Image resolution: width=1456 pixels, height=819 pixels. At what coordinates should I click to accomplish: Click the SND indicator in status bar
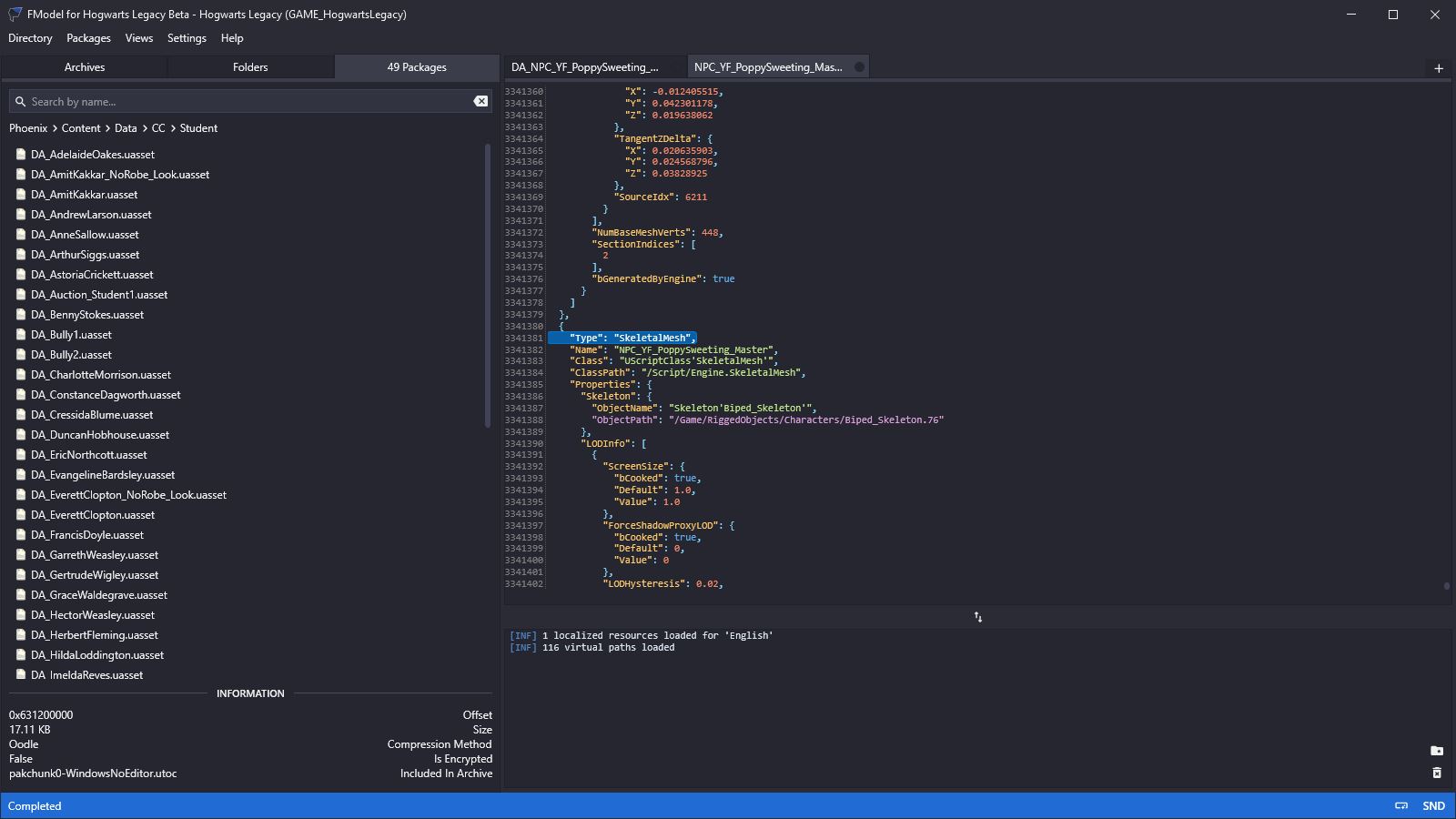[x=1434, y=806]
